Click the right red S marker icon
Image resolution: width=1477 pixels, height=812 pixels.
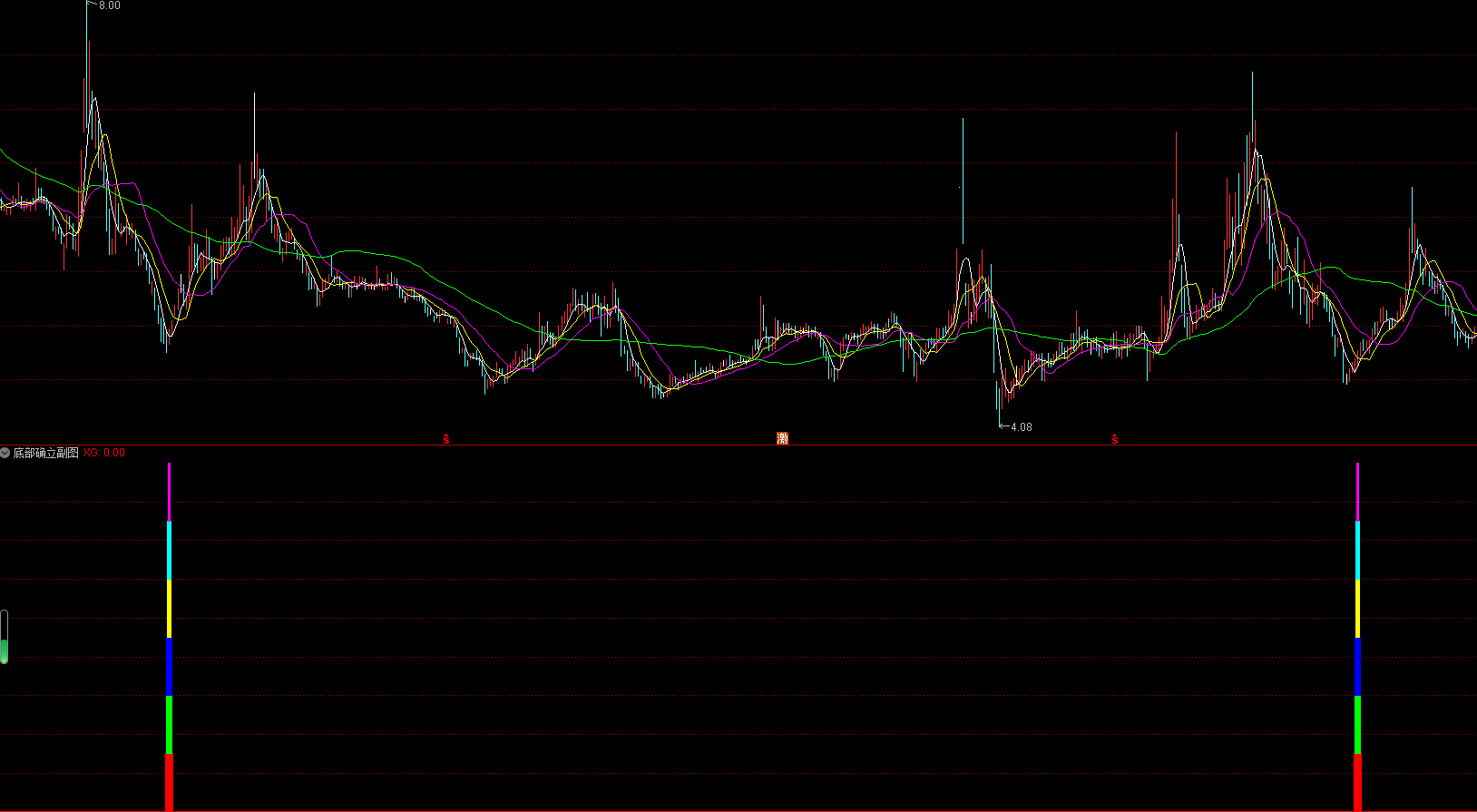point(1114,439)
